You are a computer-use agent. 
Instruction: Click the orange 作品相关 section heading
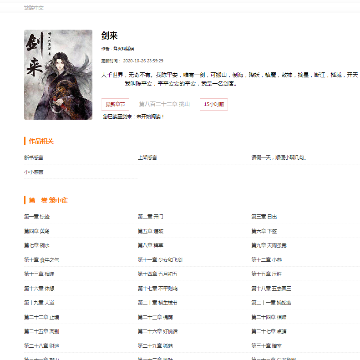[41, 141]
